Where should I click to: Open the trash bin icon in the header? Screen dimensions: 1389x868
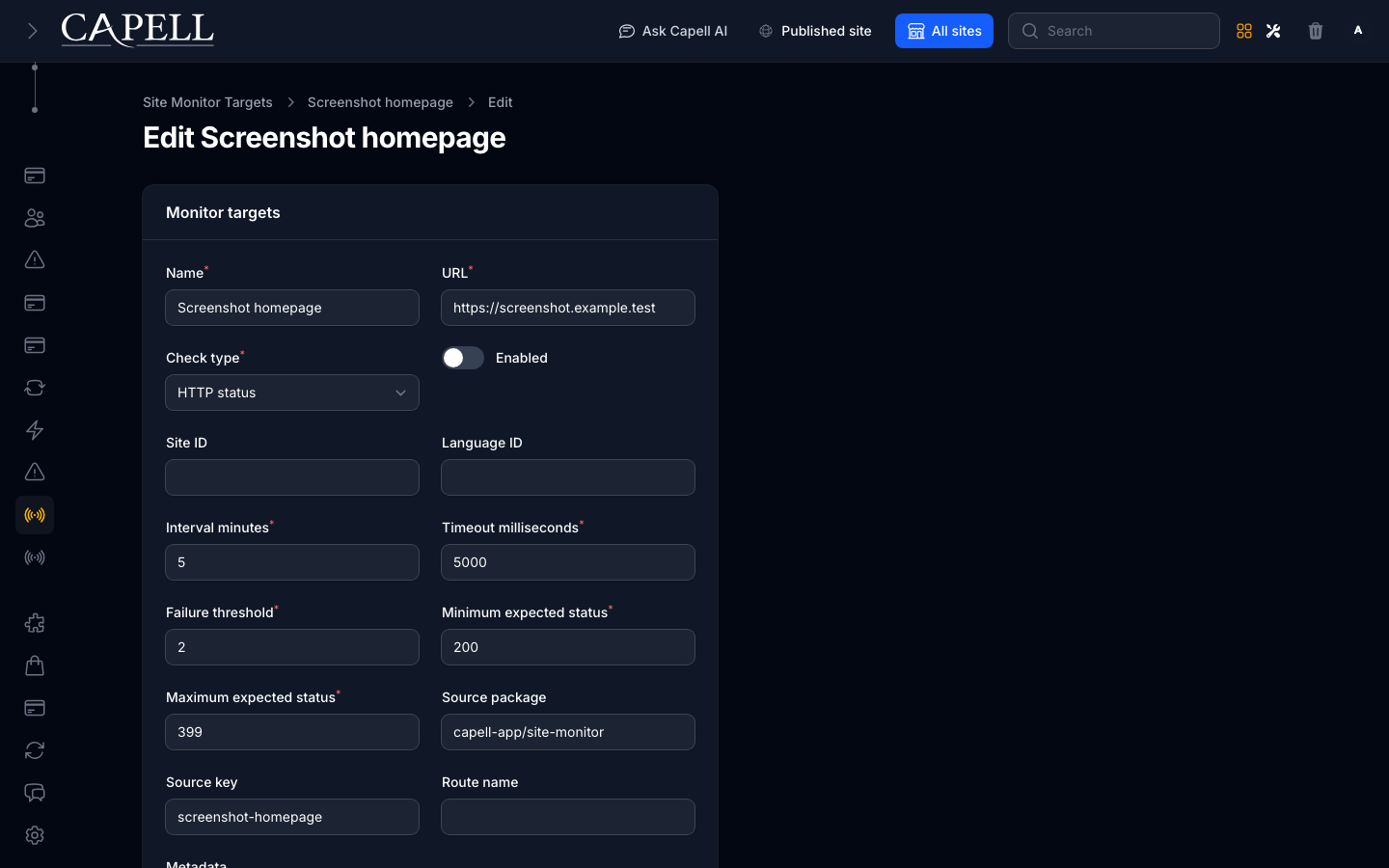1316,31
